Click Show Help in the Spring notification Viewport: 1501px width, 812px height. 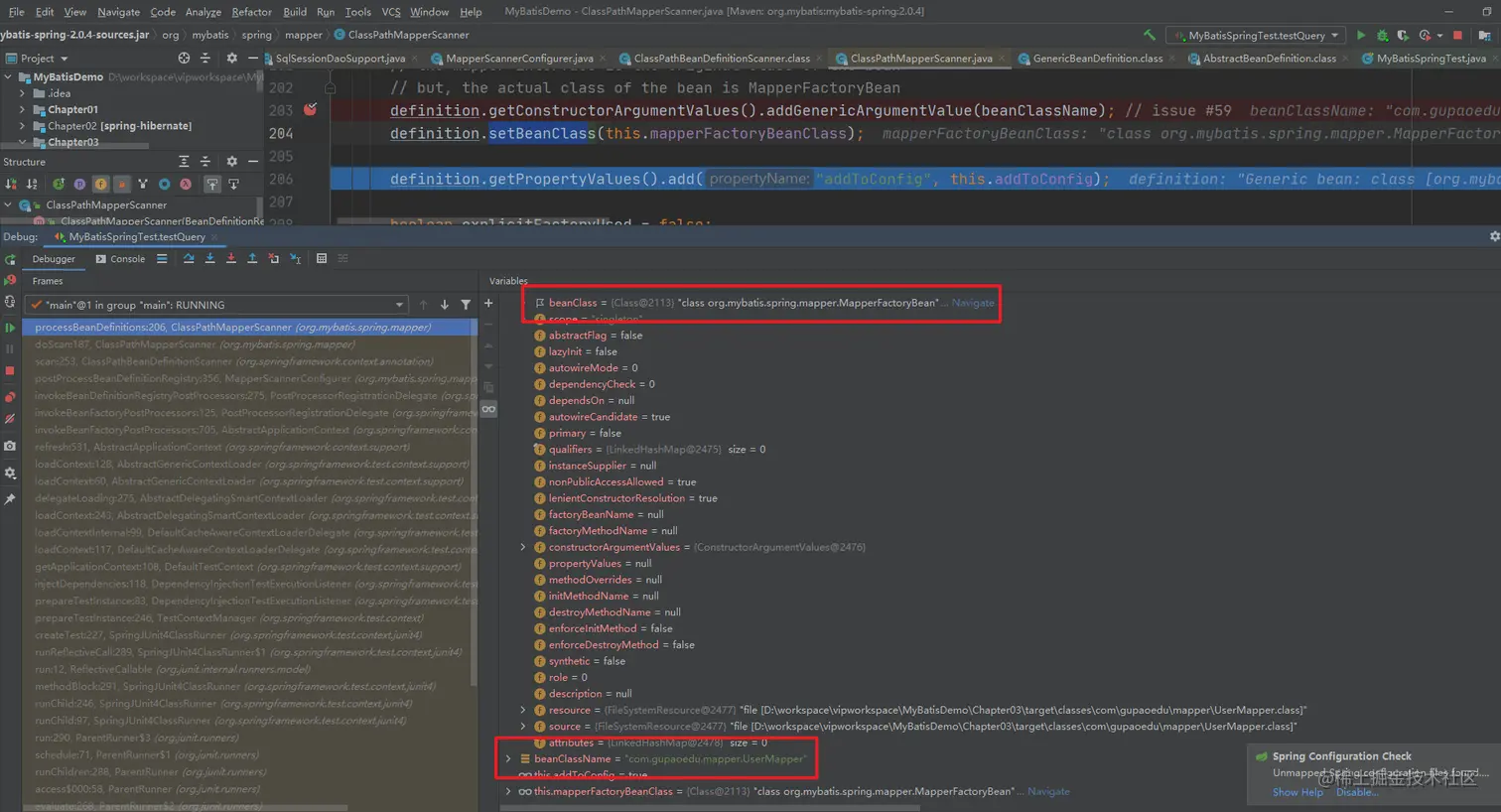[1297, 792]
